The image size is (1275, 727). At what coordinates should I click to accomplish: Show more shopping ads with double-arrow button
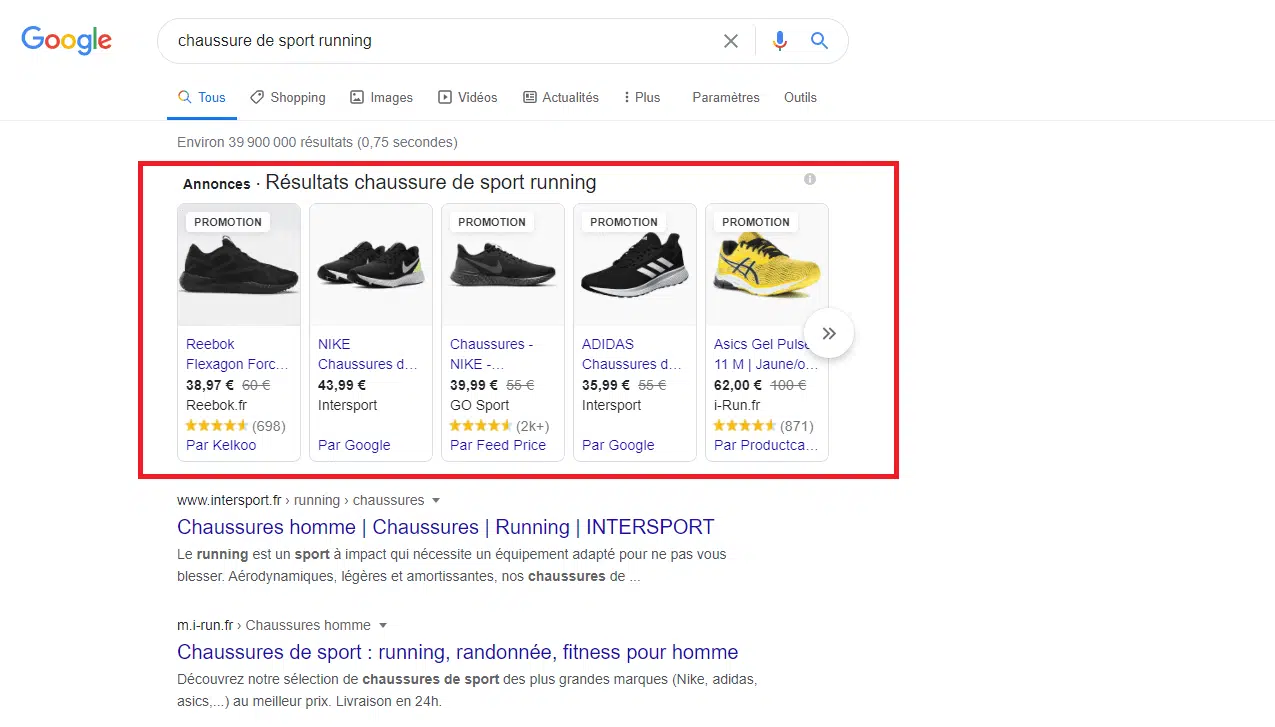[x=829, y=334]
